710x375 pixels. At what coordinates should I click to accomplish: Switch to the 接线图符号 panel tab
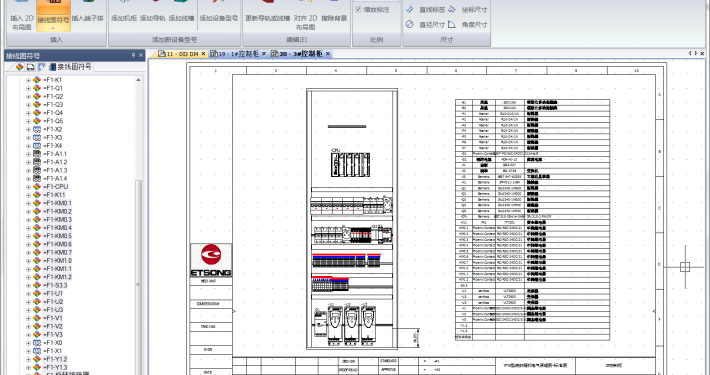tap(71, 67)
